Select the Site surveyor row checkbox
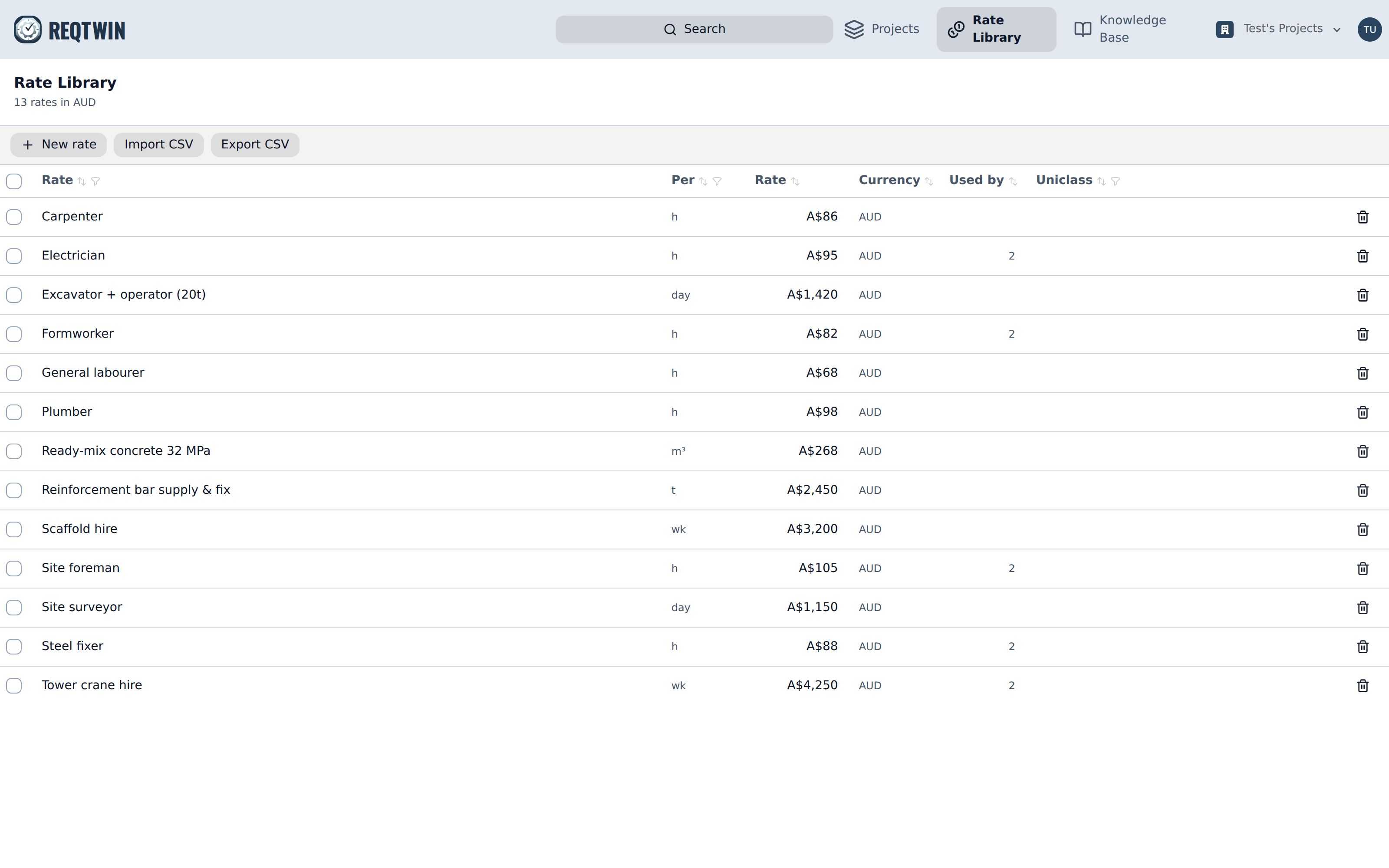 14,607
